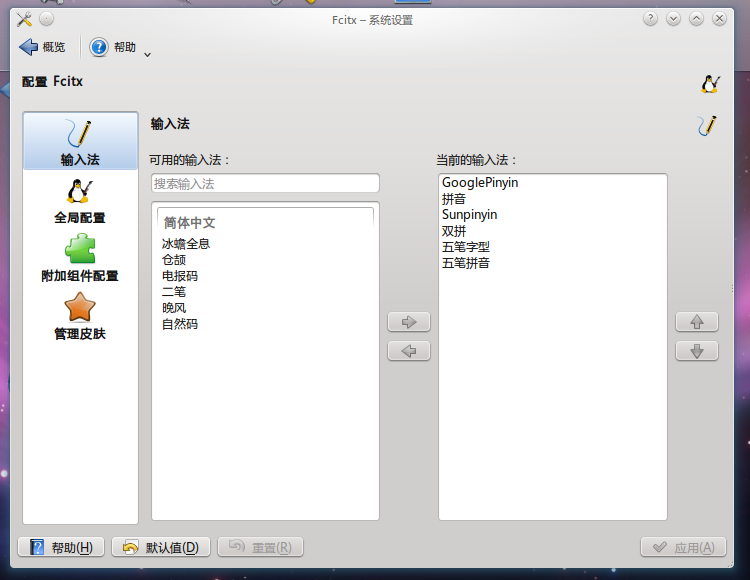The width and height of the screenshot is (750, 580).
Task: Select 五笔拼音 in current input methods
Action: point(552,263)
